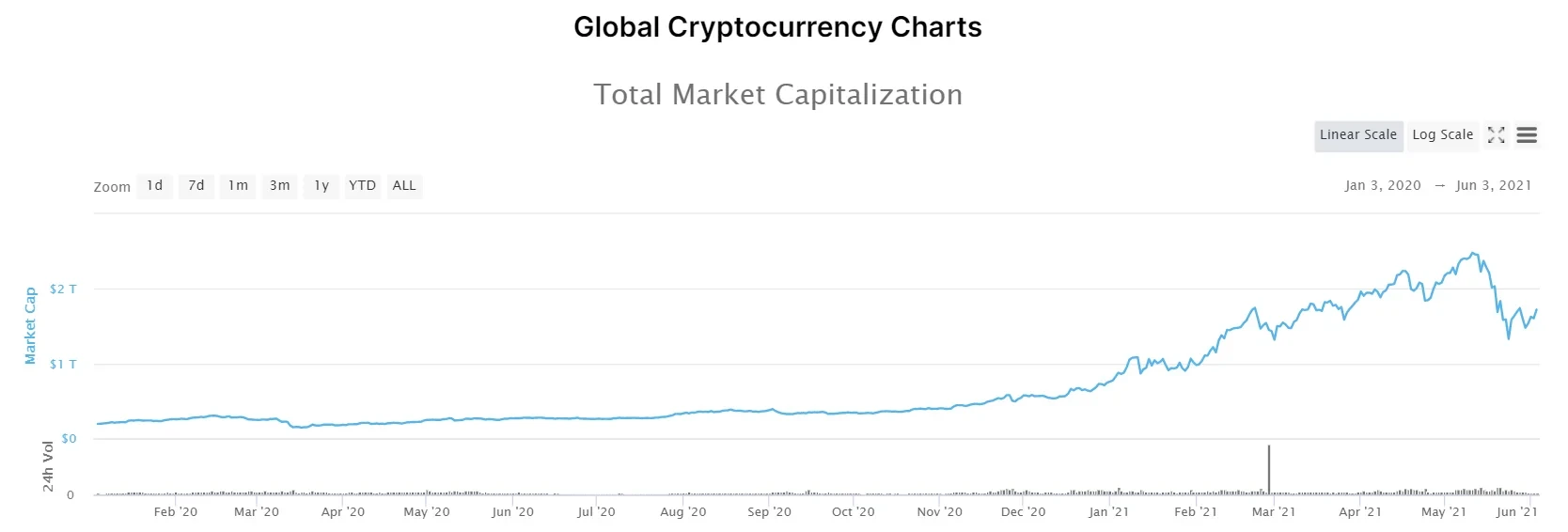Viewport: 1568px width, 532px height.
Task: Select the 1m zoom option
Action: click(x=238, y=186)
